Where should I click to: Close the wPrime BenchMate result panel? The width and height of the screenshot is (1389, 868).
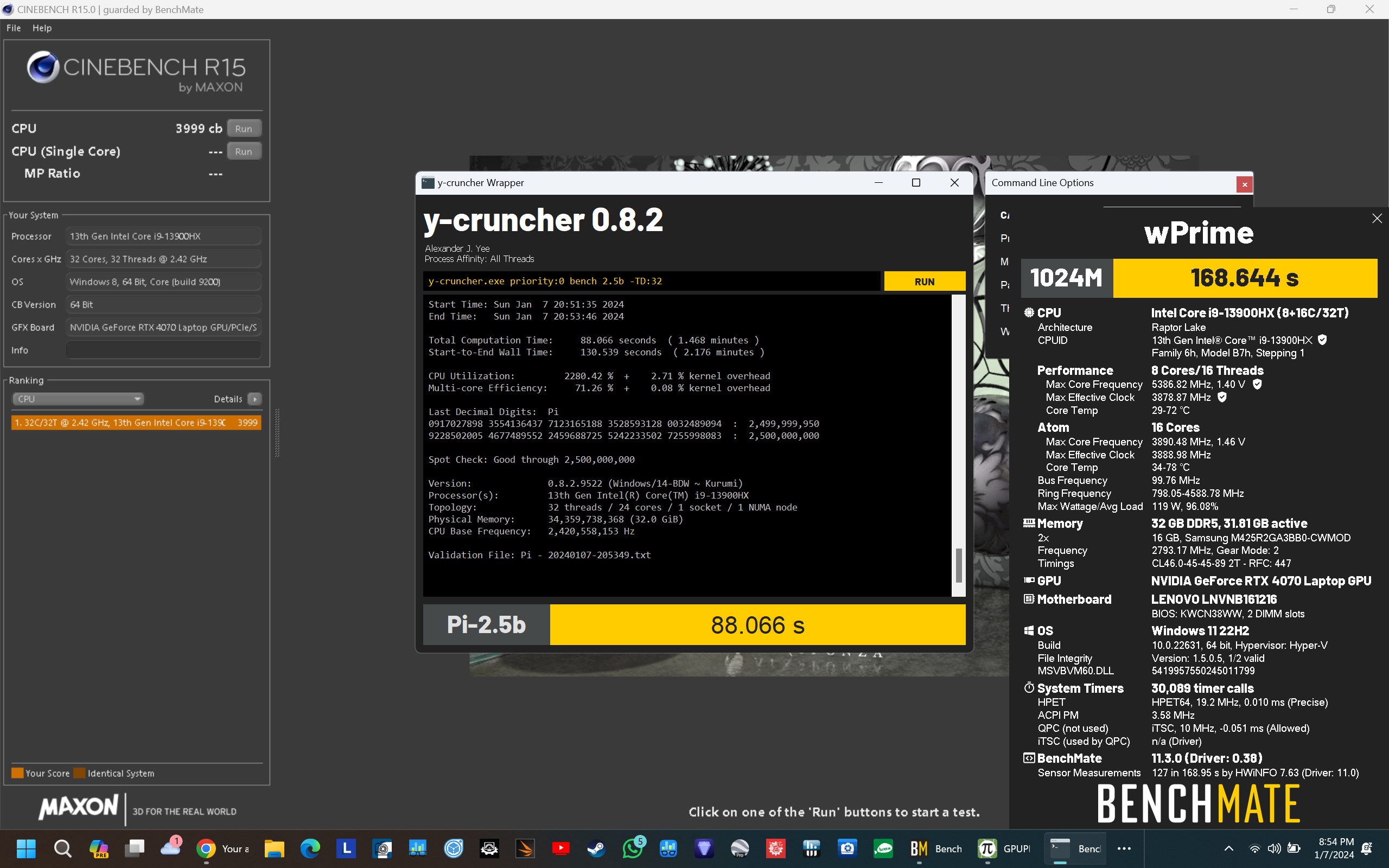(1377, 219)
